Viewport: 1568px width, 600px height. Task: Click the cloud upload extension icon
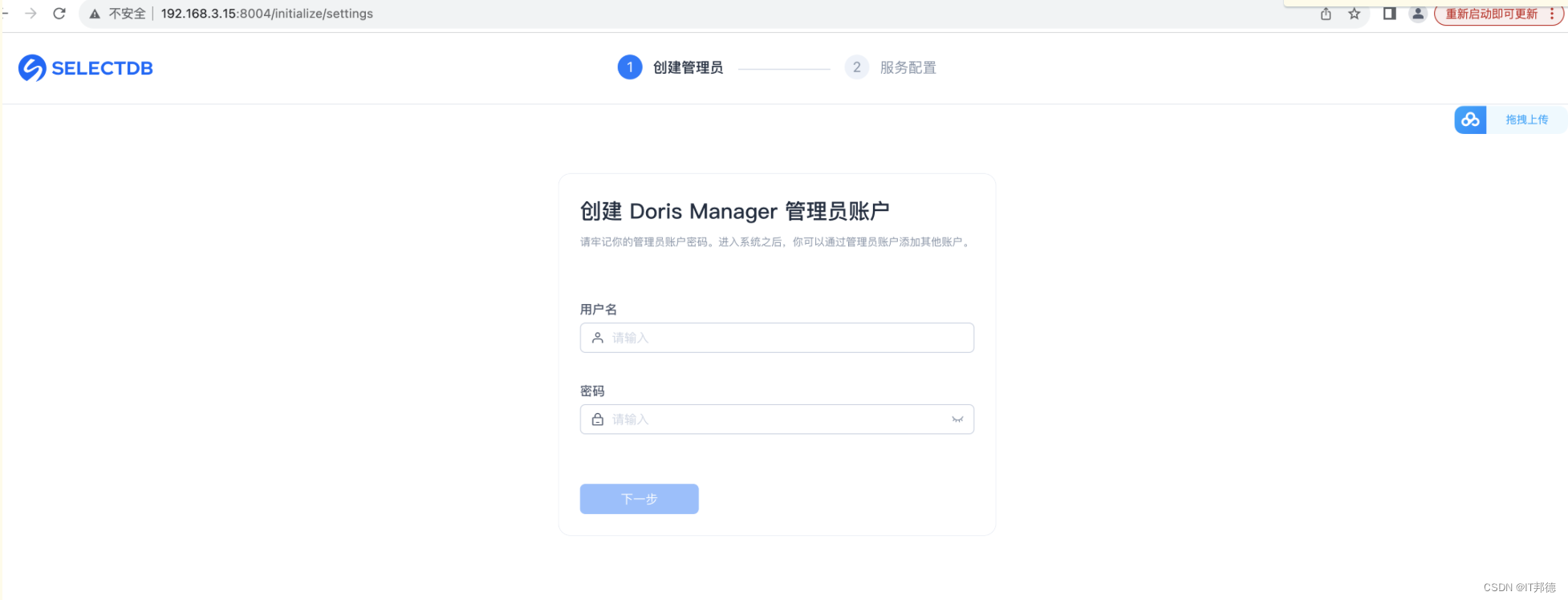pyautogui.click(x=1470, y=120)
